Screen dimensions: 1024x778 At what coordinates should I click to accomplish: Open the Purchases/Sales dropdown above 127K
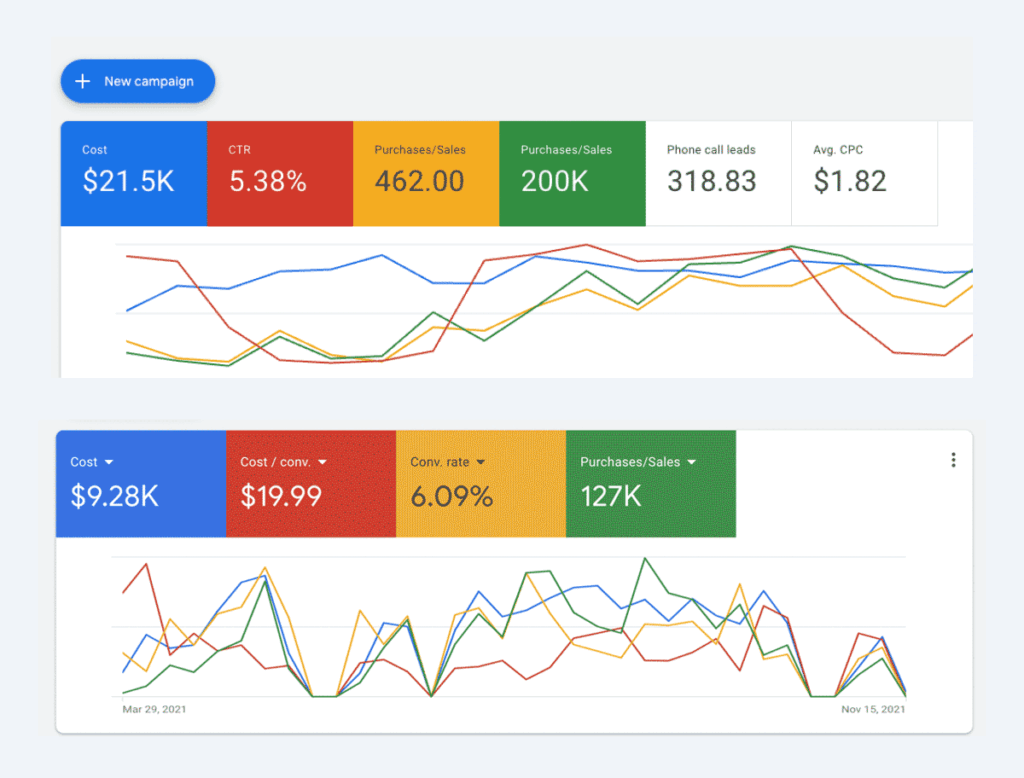(692, 462)
